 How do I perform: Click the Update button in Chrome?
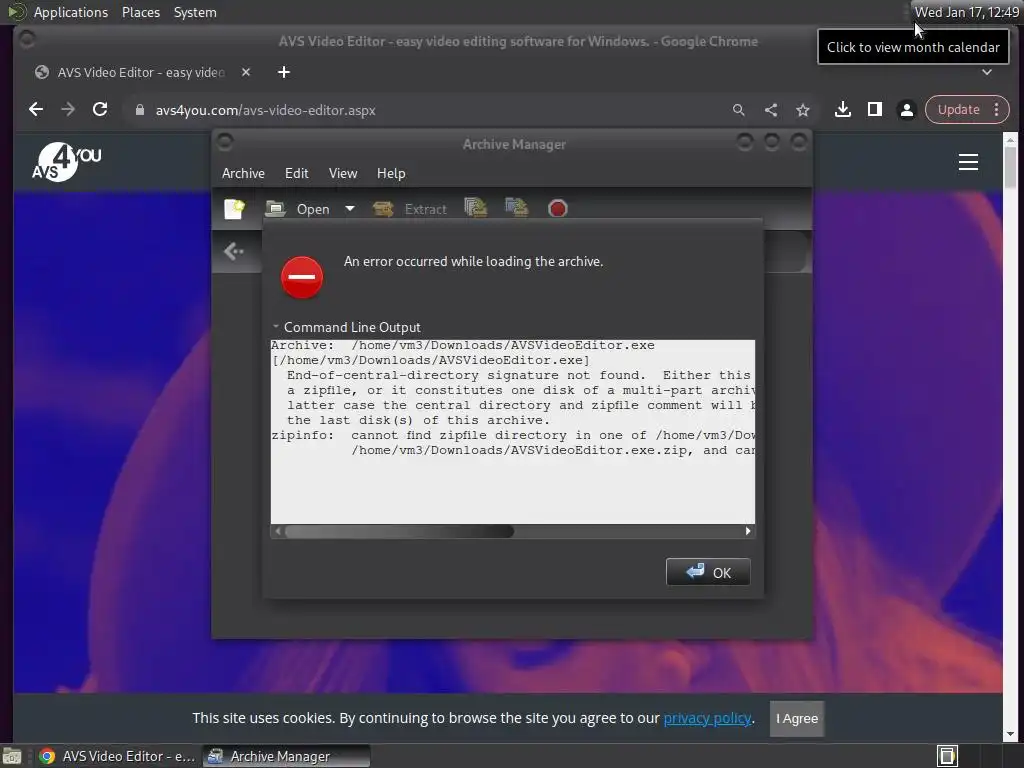958,110
